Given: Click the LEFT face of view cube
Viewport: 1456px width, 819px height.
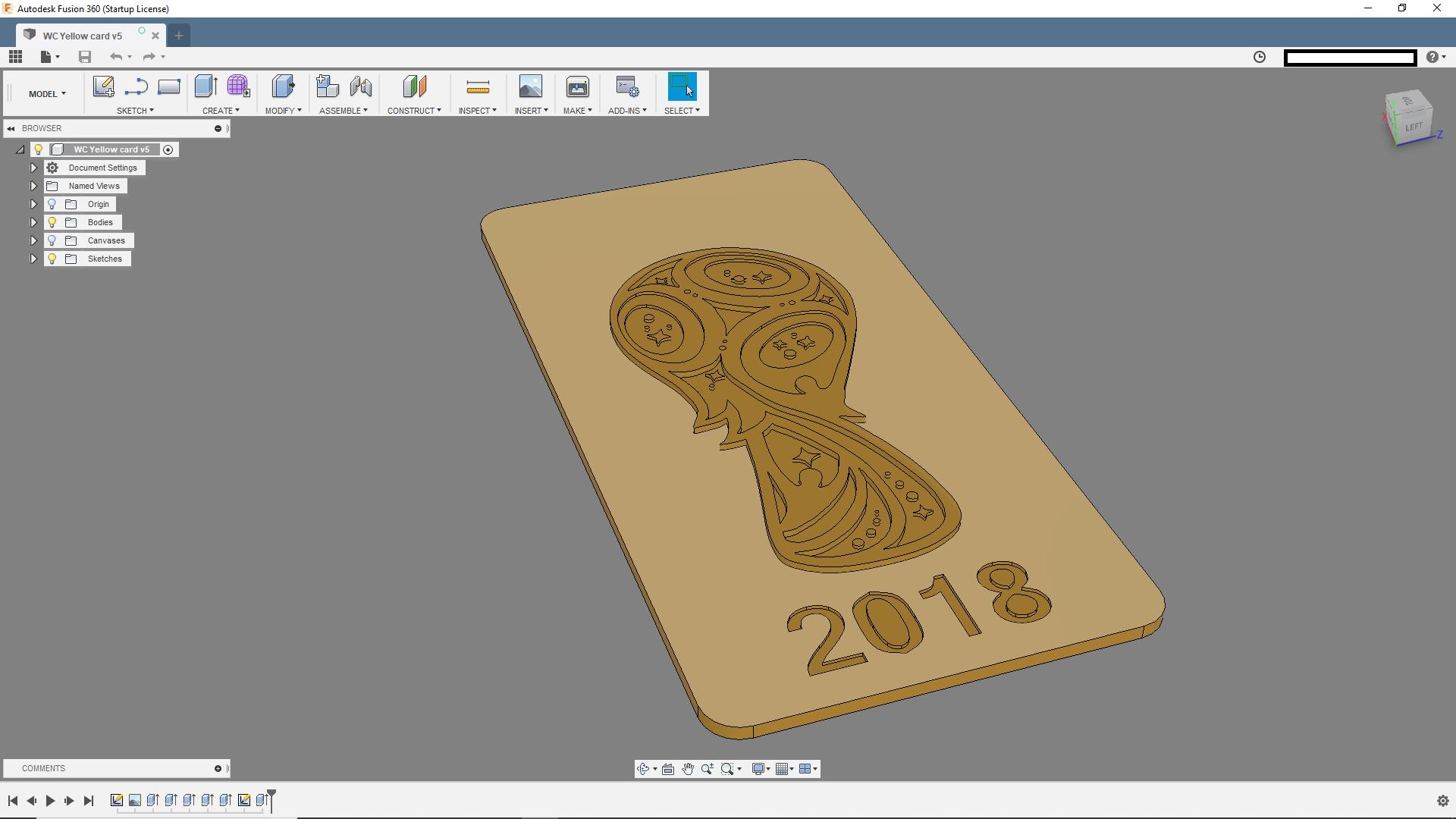Looking at the screenshot, I should click(x=1414, y=127).
